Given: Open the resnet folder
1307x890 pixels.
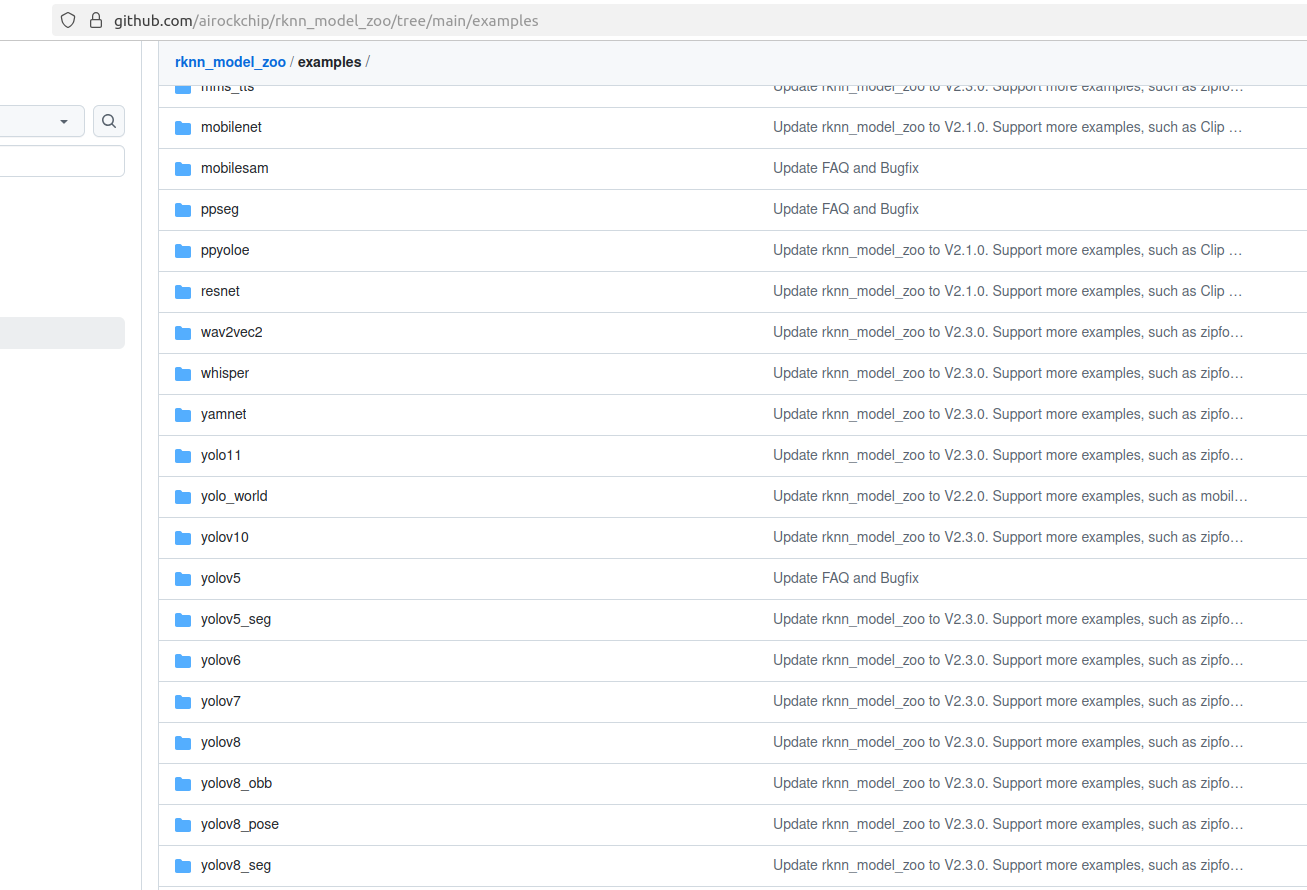Looking at the screenshot, I should click(220, 291).
